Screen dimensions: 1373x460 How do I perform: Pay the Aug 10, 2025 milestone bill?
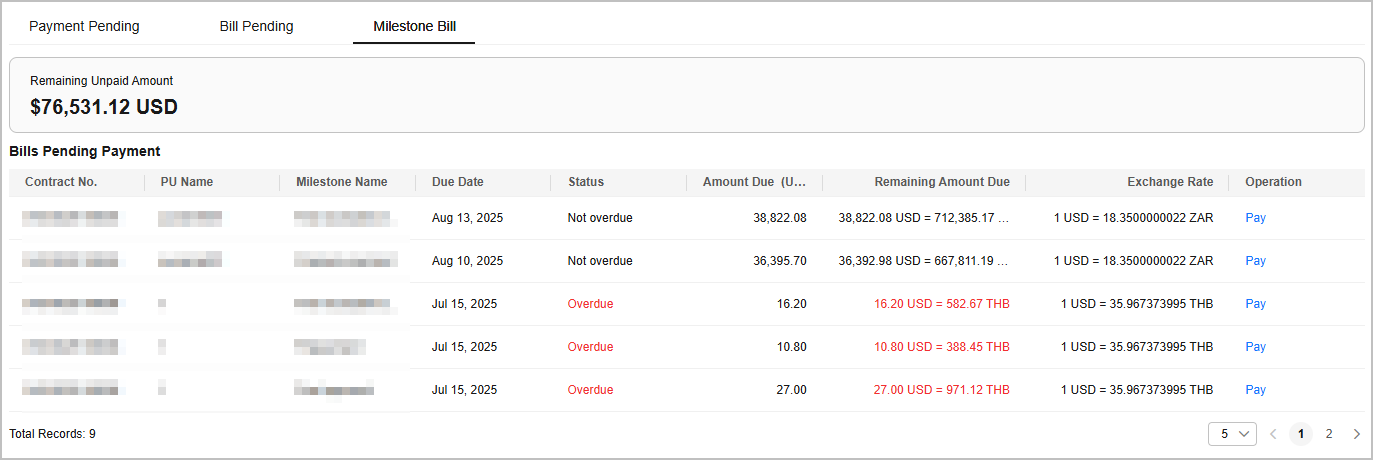[1255, 261]
